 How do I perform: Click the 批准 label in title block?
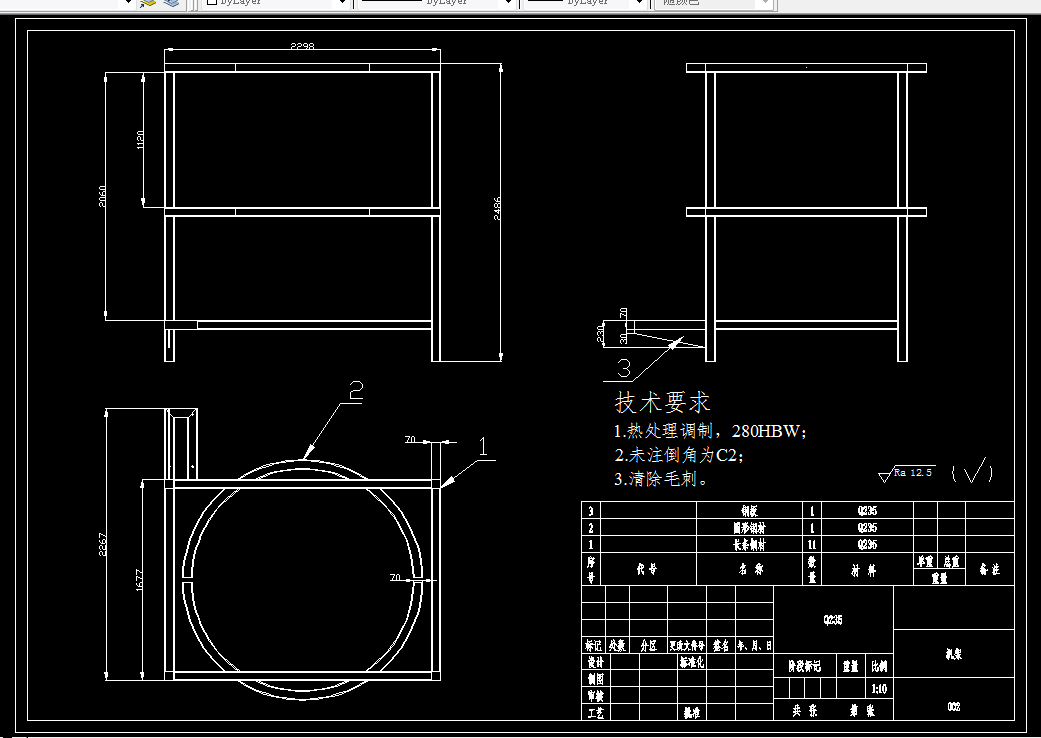coord(691,713)
